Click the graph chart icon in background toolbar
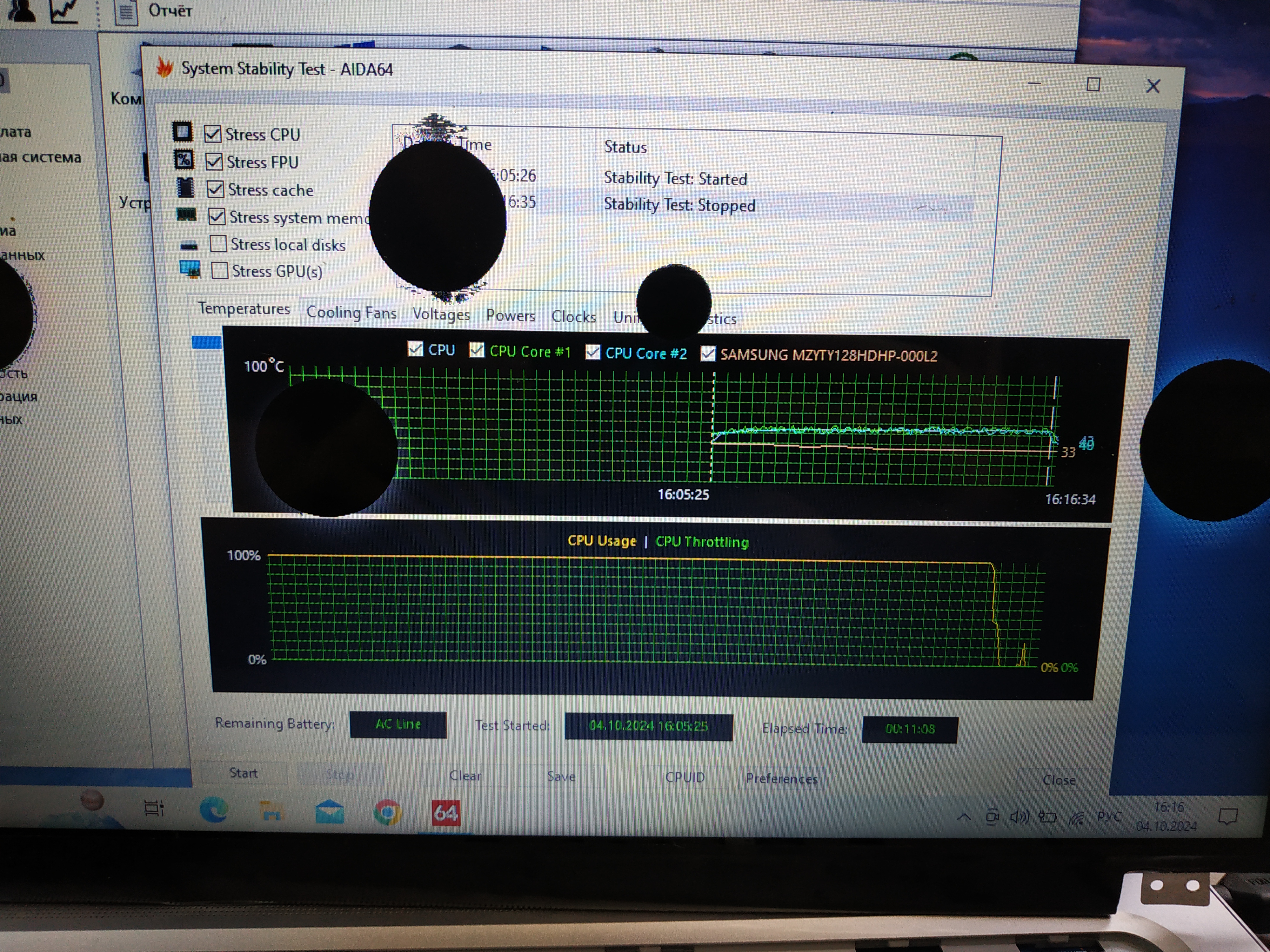Screen dimensions: 1270x952 pyautogui.click(x=64, y=10)
